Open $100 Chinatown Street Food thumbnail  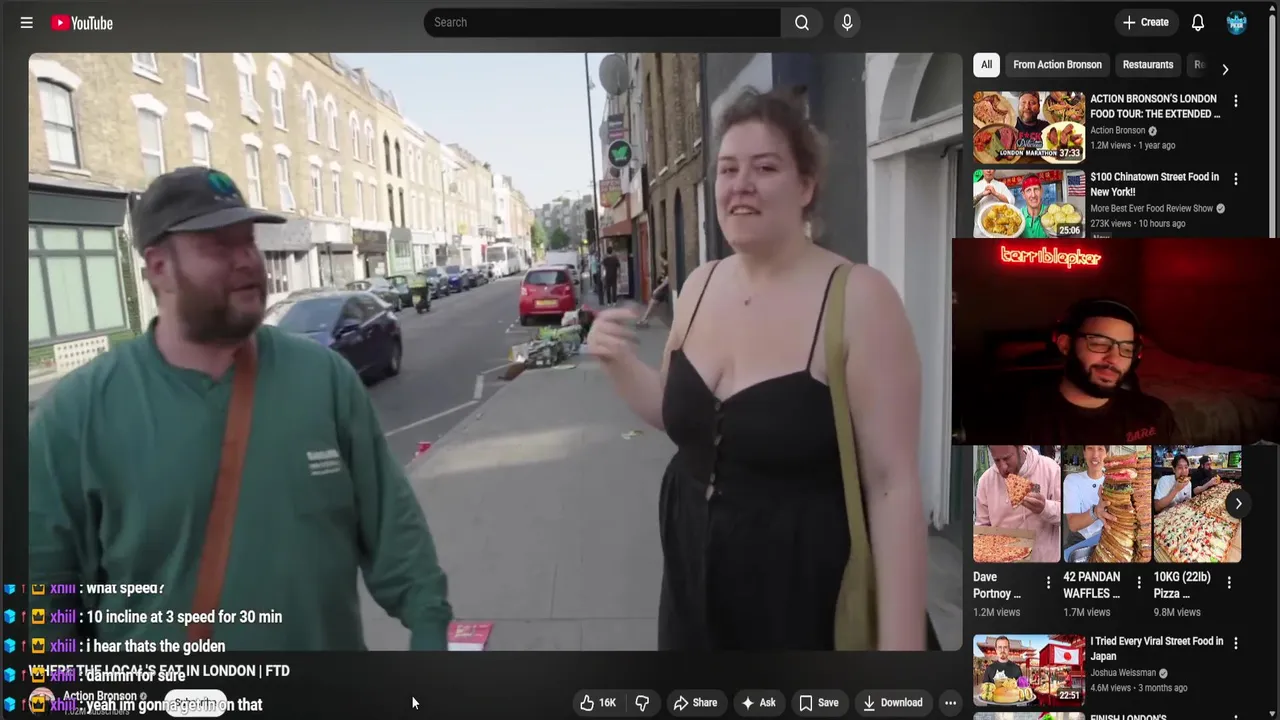(x=1029, y=203)
